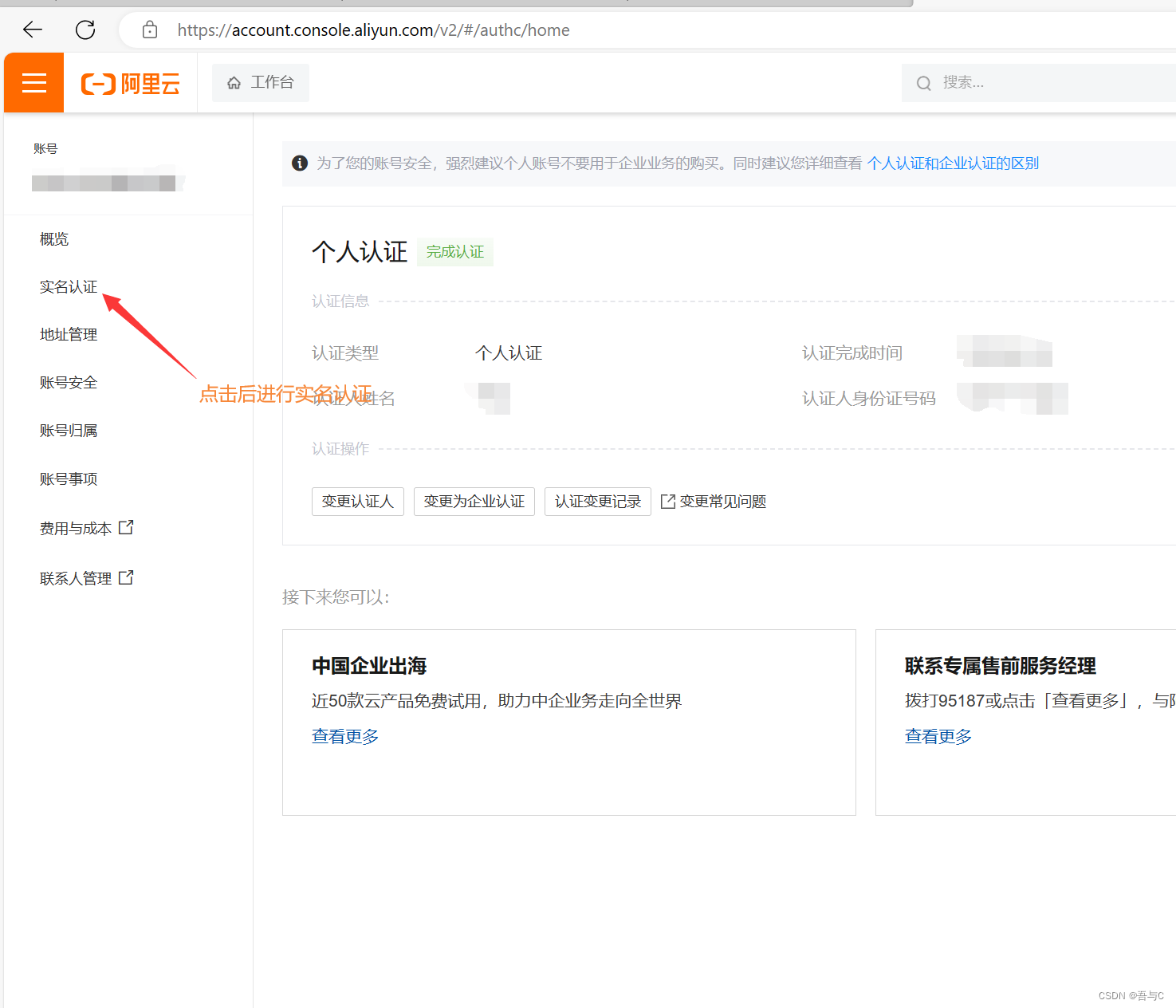The image size is (1176, 1008).
Task: Open the 变更常见问题 link
Action: [x=723, y=502]
